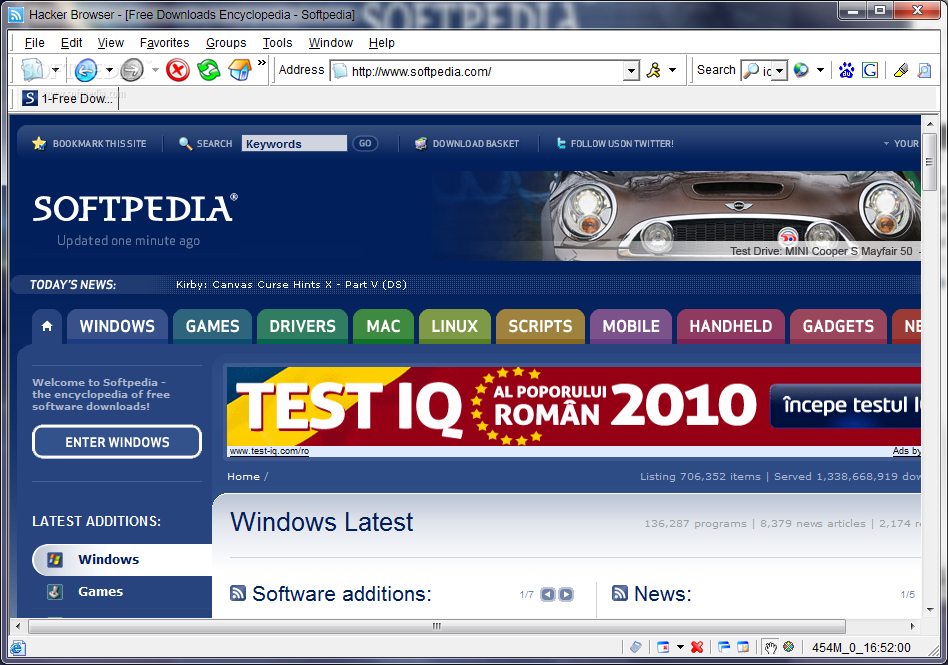Switch to the GADGETS category tab
The height and width of the screenshot is (665, 948).
(x=838, y=326)
